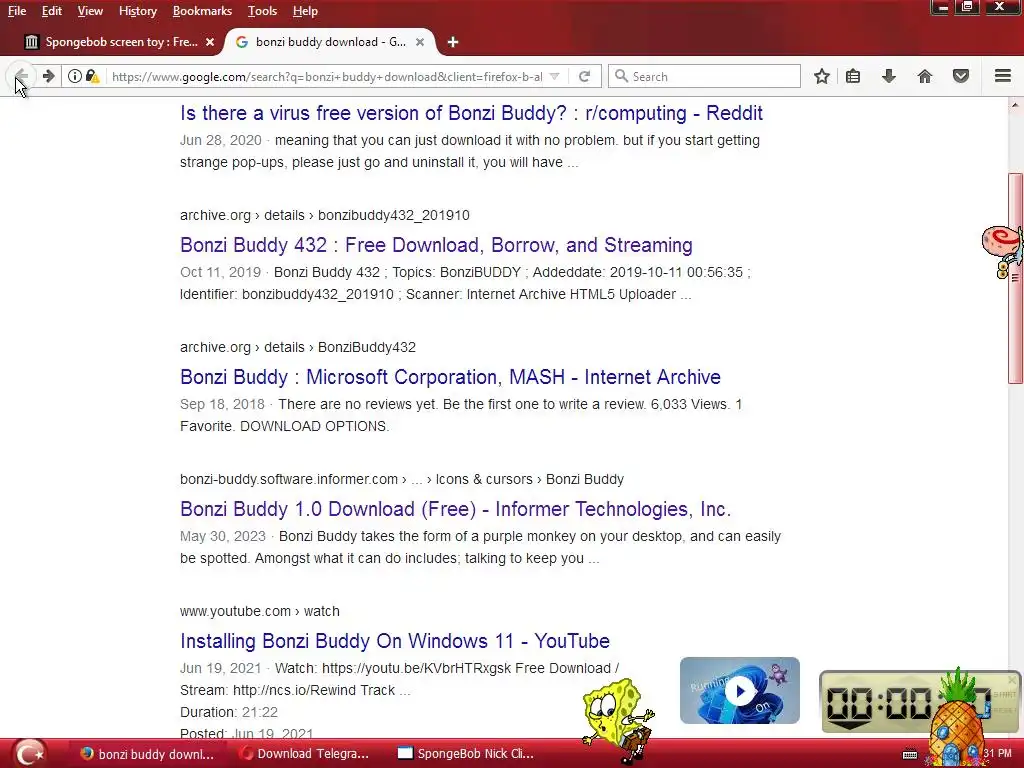Click the on-screen keyboard tray icon
This screenshot has height=768, width=1024.
[910, 754]
